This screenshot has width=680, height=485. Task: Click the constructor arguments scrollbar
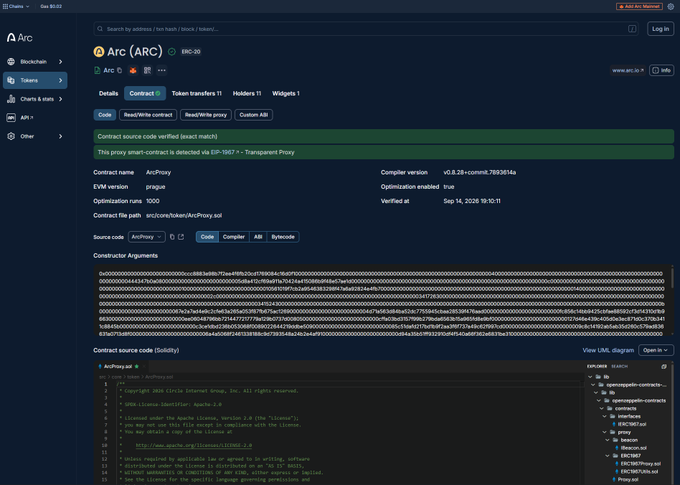[x=672, y=278]
